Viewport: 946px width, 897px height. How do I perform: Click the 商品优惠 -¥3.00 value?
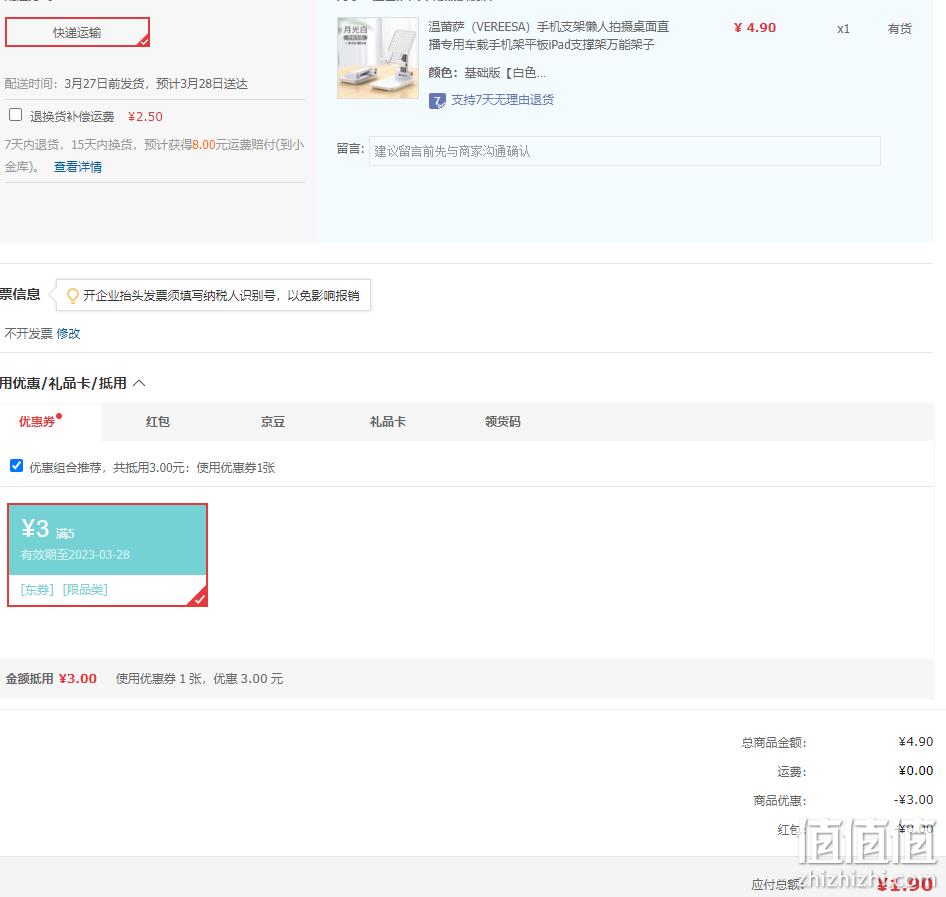913,799
